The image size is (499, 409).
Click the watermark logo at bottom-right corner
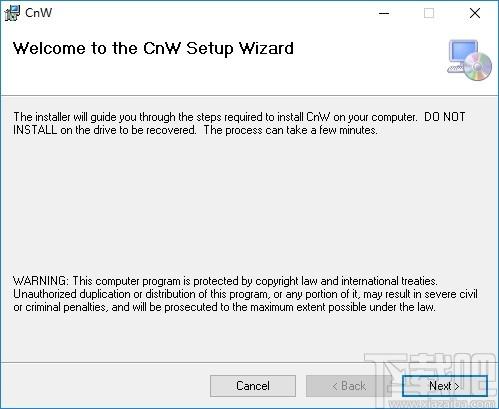click(x=432, y=382)
